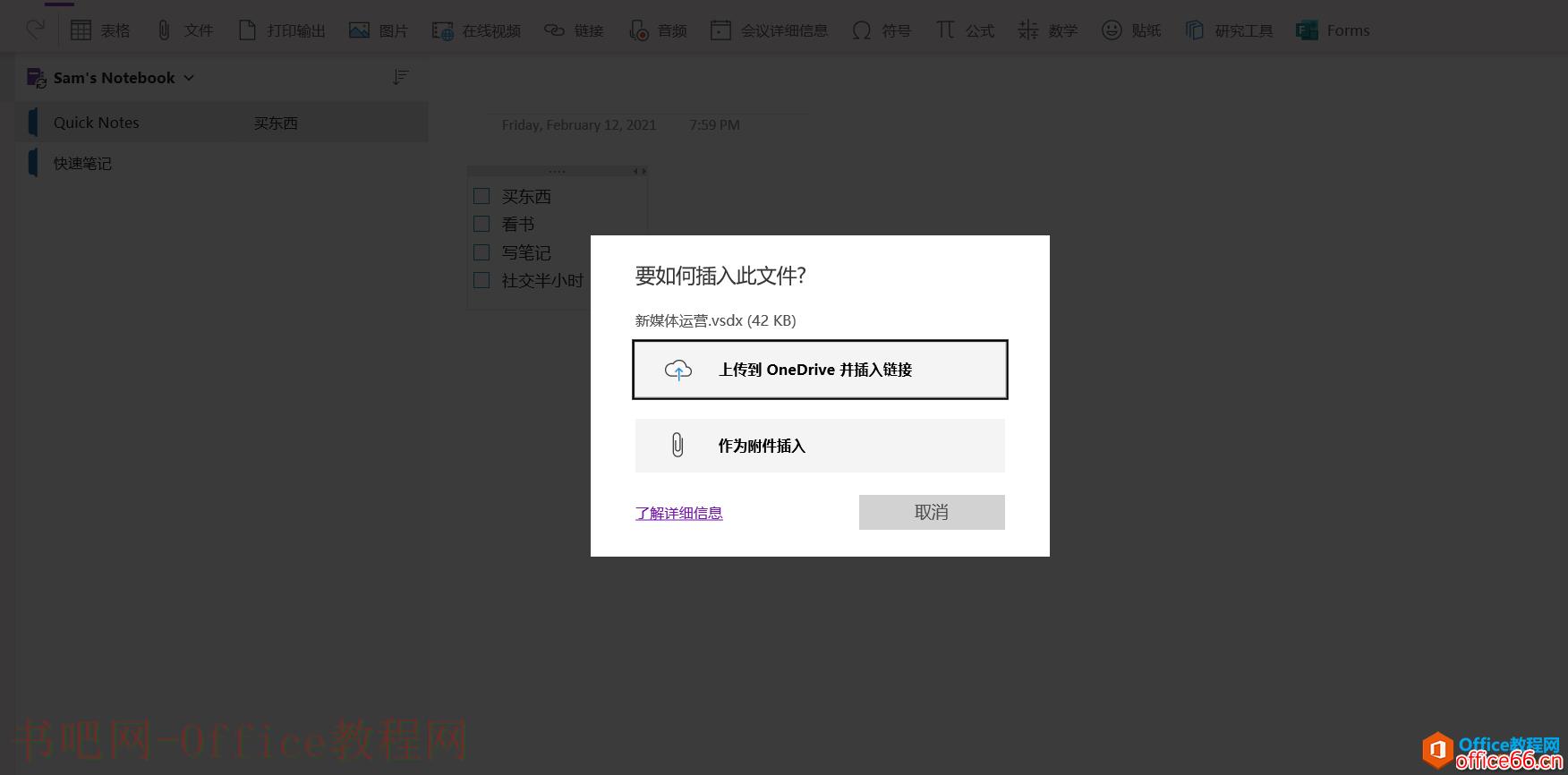Click the 7:59 PM timestamp
Viewport: 1568px width, 775px height.
[714, 125]
